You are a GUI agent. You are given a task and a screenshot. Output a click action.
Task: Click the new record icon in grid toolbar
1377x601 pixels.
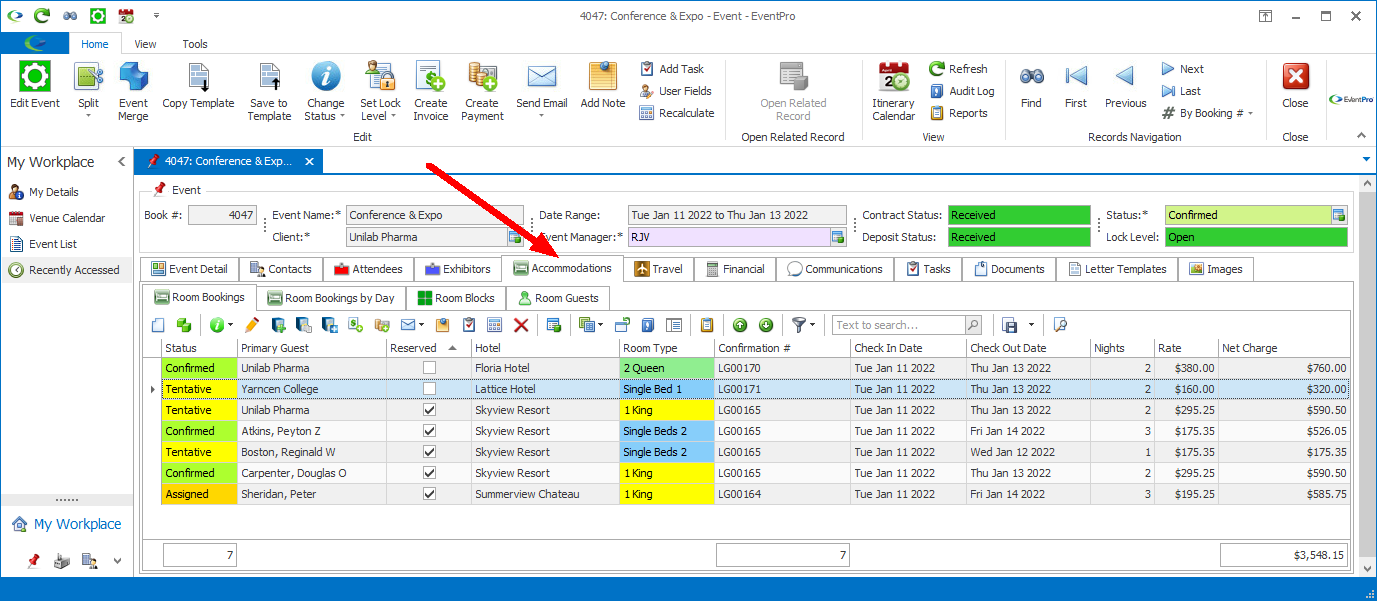point(158,325)
